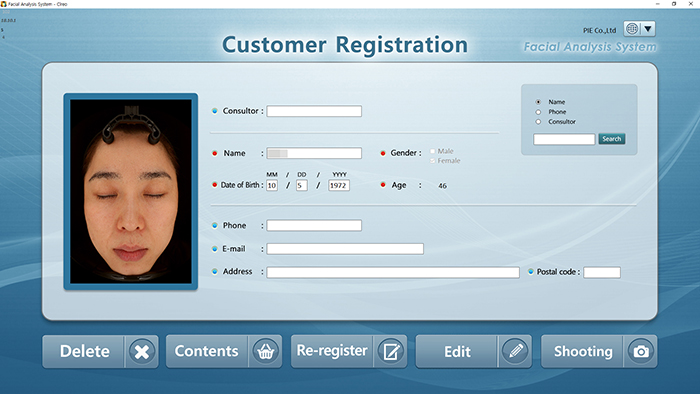Click the Shooting camera icon
Viewport: 700px width, 394px height.
tap(641, 352)
